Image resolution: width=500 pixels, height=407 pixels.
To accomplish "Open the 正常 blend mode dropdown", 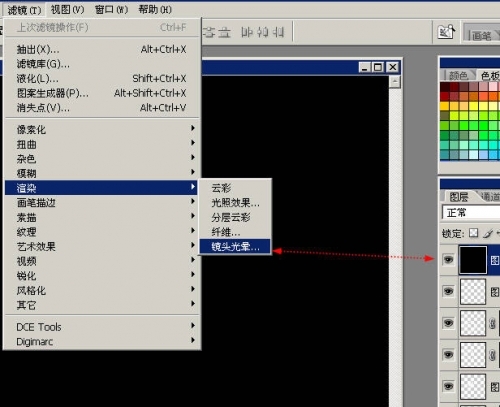I will click(x=471, y=212).
